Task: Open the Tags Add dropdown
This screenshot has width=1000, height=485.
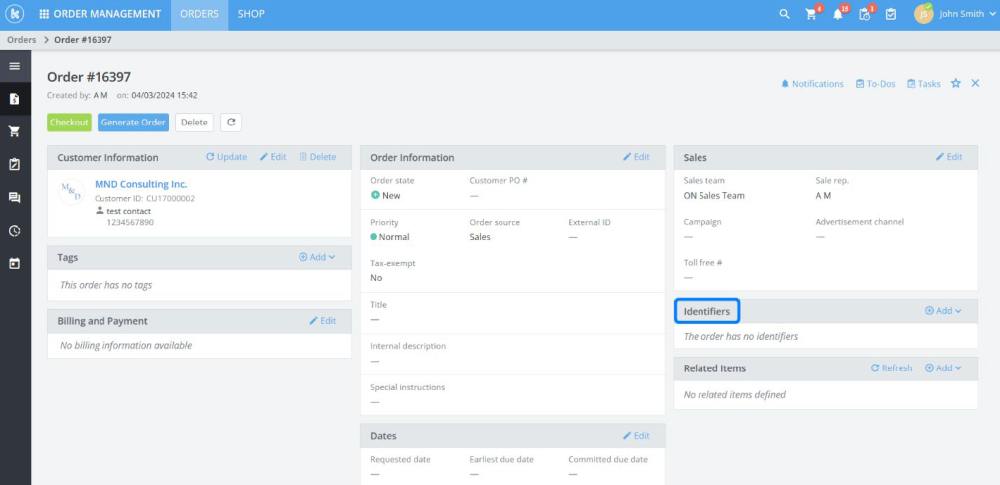Action: click(x=317, y=257)
